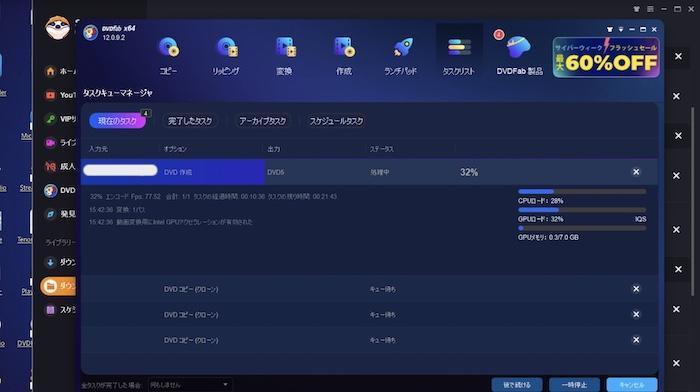Switch to the スケジュールタスク tab
This screenshot has width=700, height=392.
[x=336, y=121]
